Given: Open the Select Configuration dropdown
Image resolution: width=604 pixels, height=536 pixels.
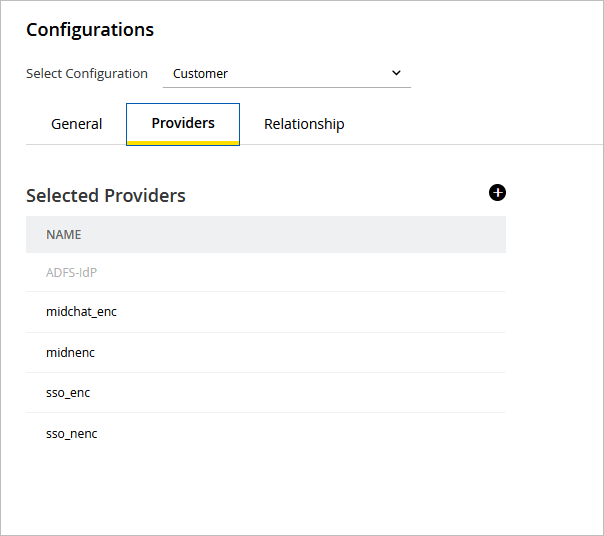Looking at the screenshot, I should (287, 73).
